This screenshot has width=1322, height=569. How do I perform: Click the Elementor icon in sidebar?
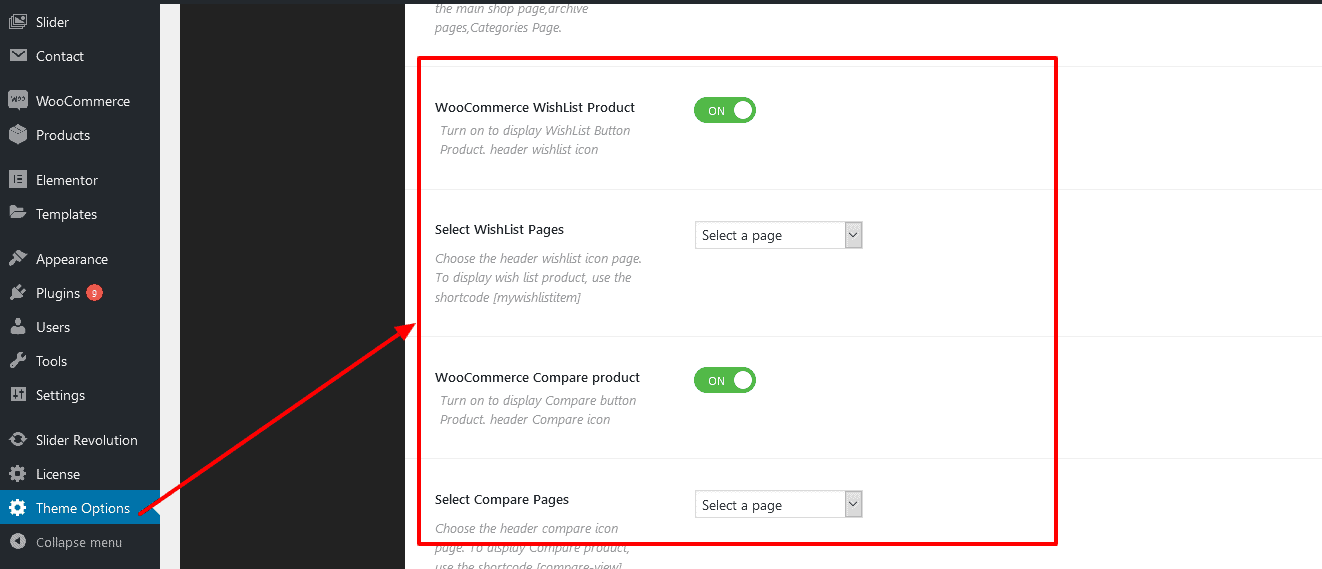[17, 180]
